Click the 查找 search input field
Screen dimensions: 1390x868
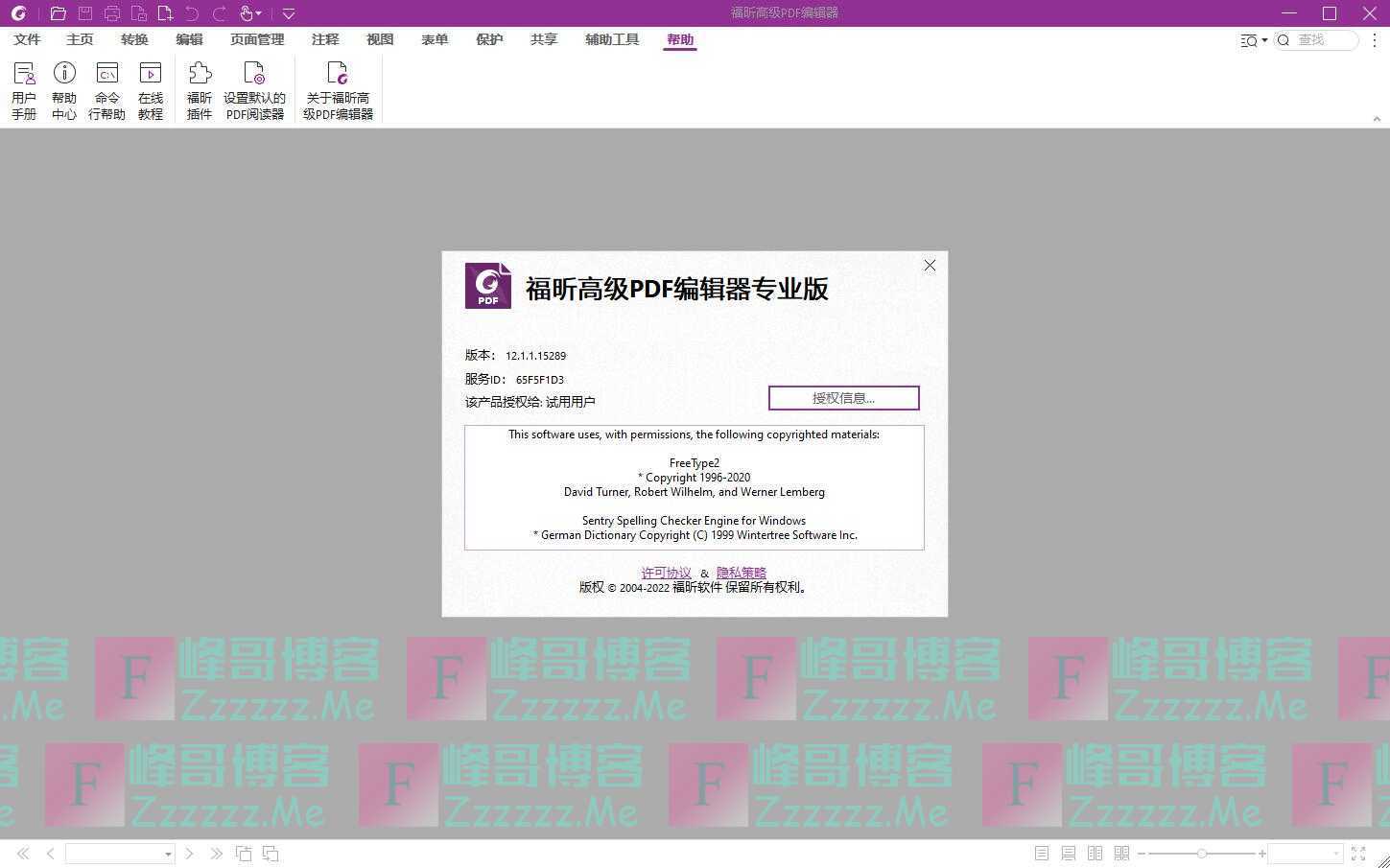pos(1324,40)
